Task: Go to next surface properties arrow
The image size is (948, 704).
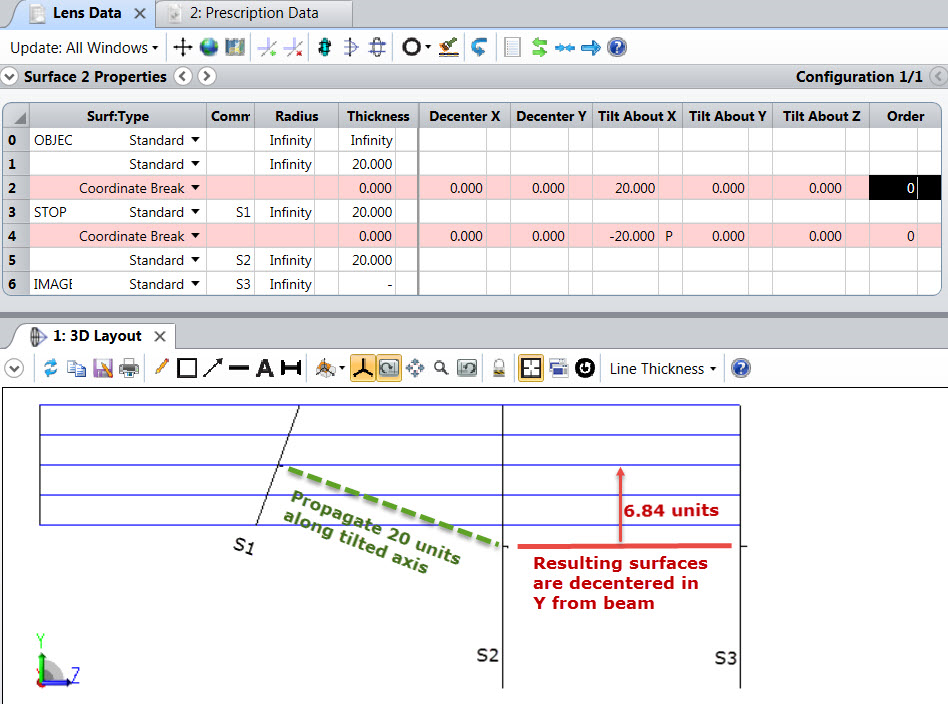Action: tap(207, 76)
